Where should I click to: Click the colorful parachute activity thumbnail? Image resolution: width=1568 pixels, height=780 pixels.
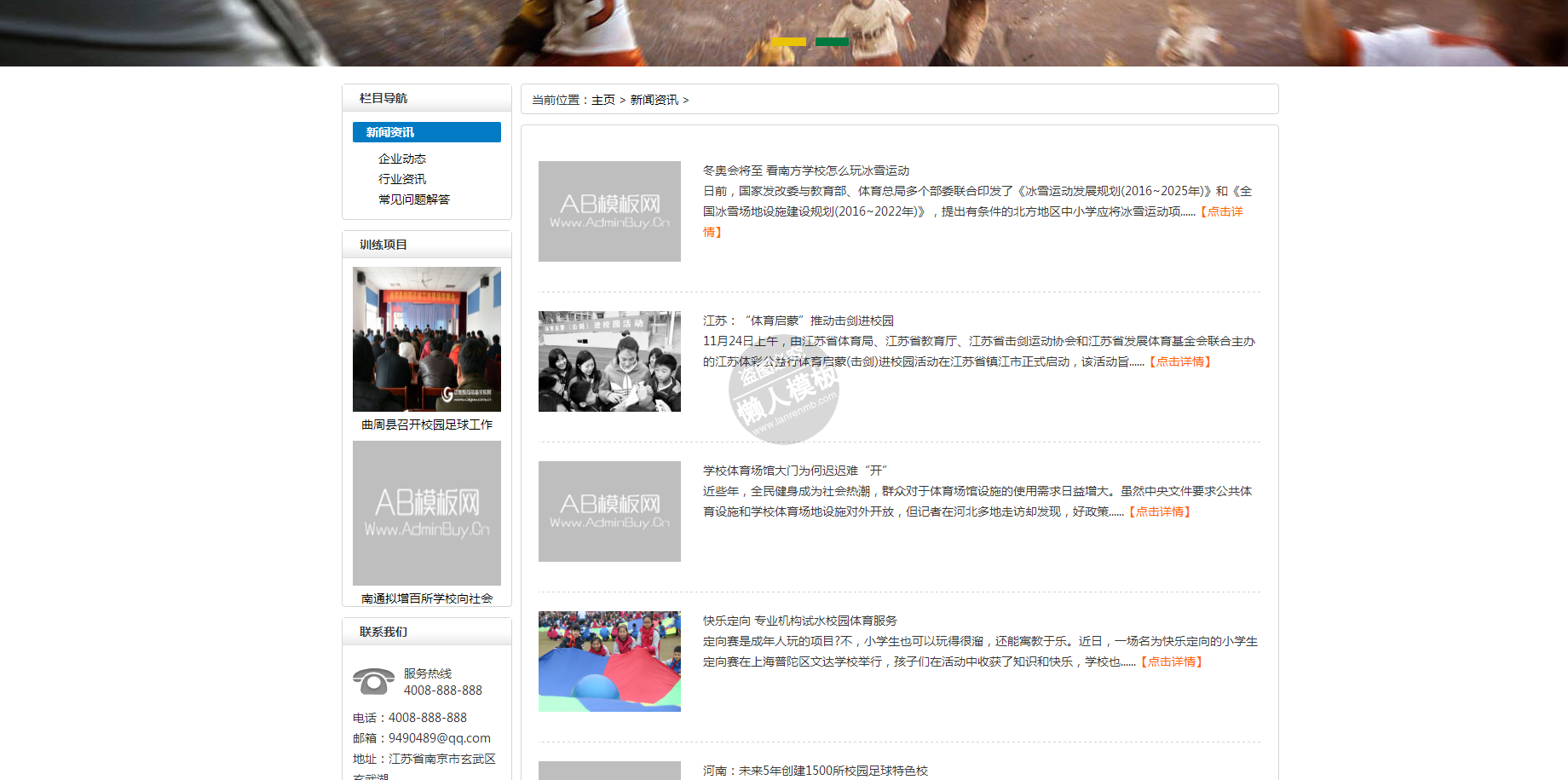pyautogui.click(x=609, y=662)
